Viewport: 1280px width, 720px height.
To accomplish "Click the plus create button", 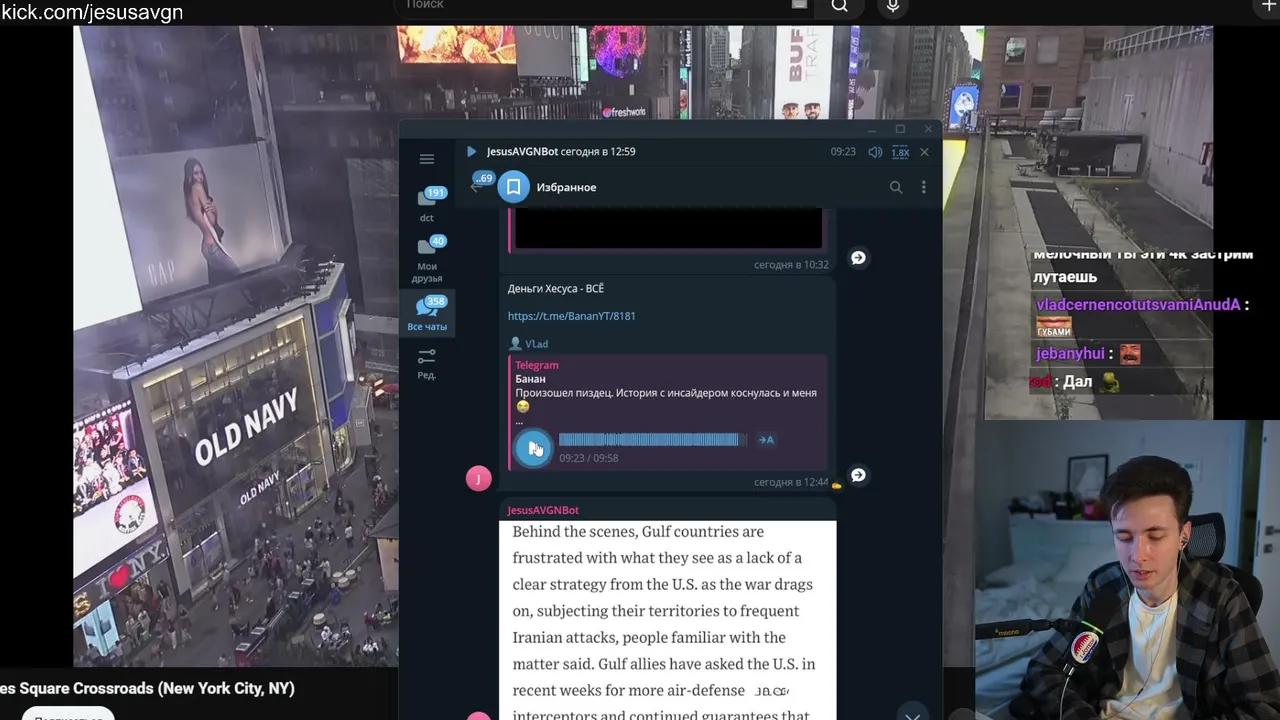I will point(1269,6).
